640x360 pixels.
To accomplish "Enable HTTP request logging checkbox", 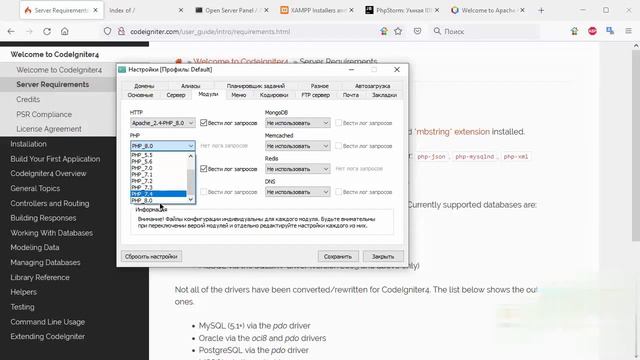I will (x=203, y=123).
